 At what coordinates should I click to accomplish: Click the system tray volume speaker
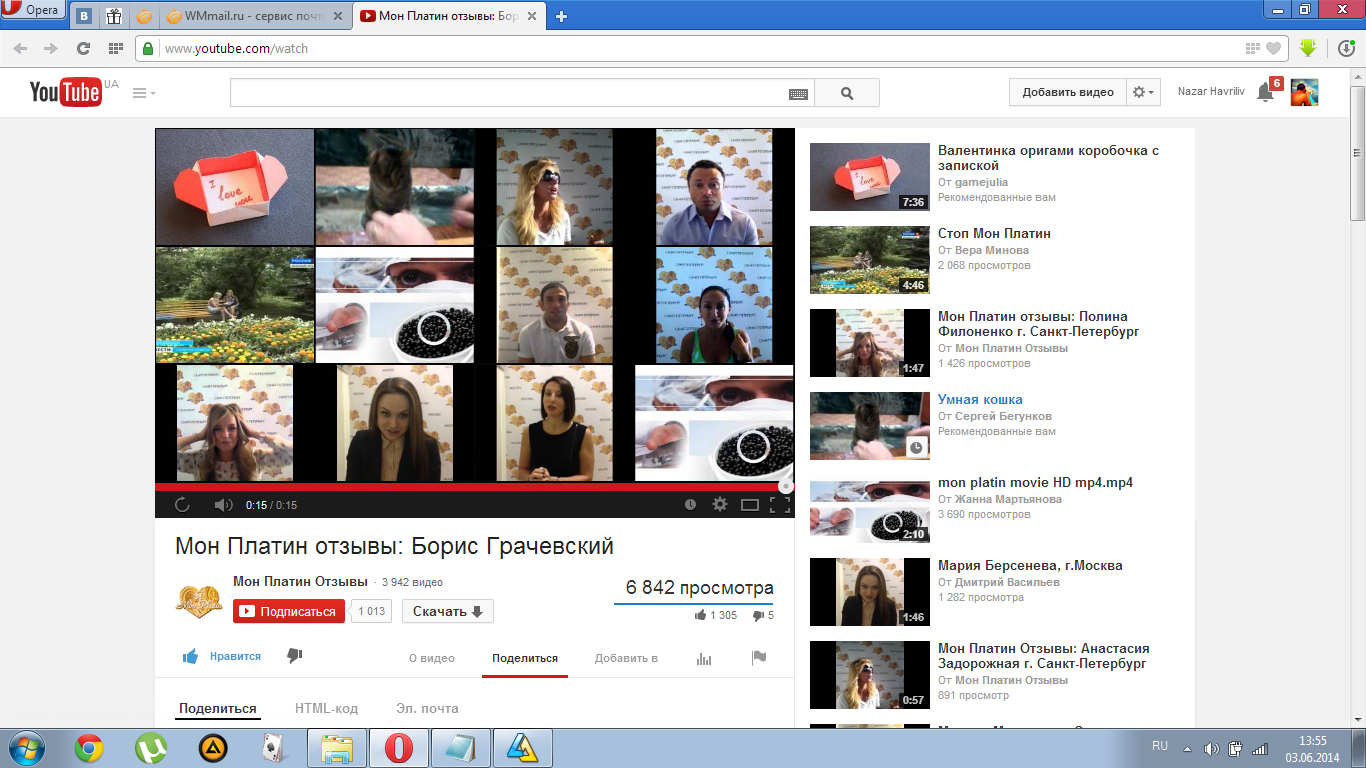1212,748
